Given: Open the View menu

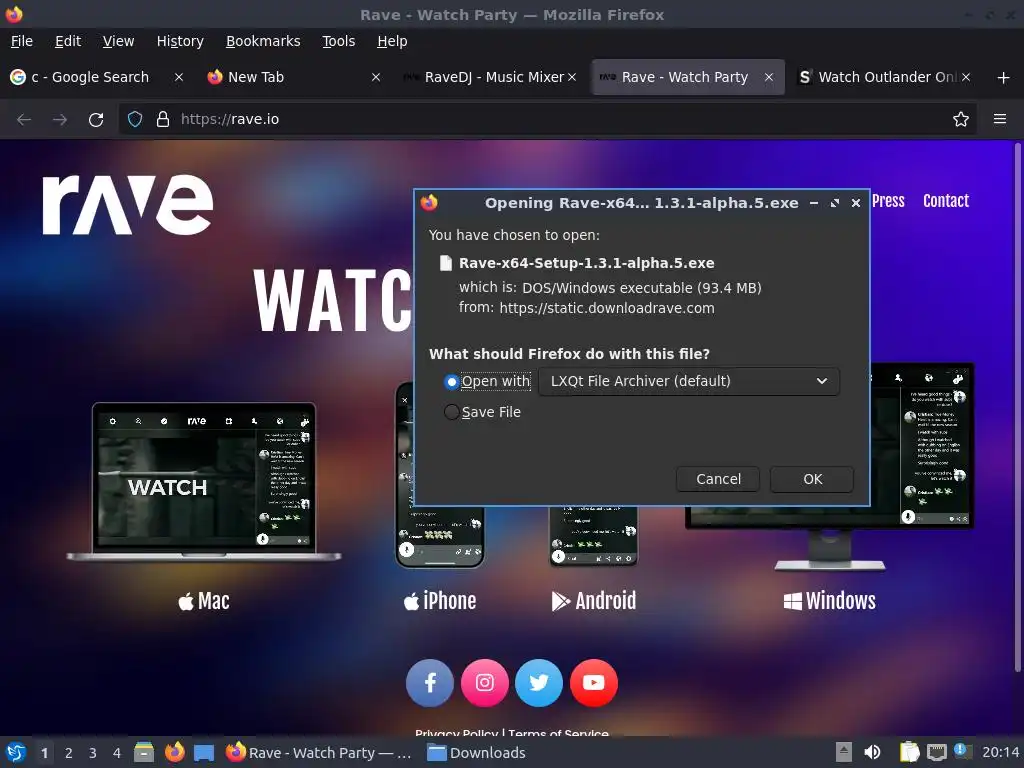Looking at the screenshot, I should 118,41.
